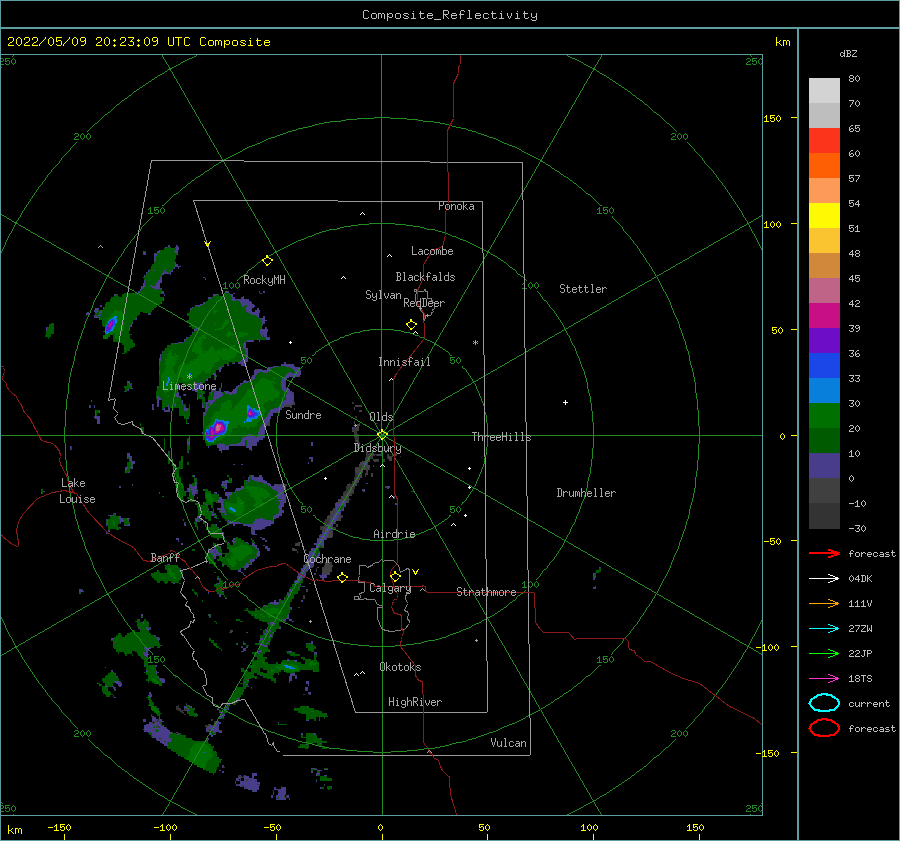The image size is (900, 841).
Task: Click the Okotoks label
Action: click(400, 667)
